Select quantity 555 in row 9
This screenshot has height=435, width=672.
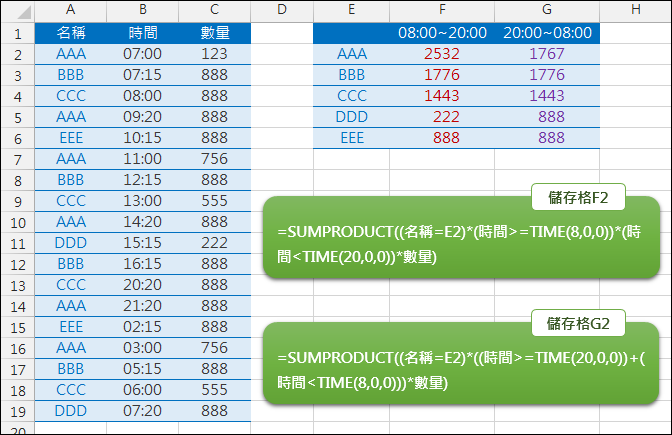(215, 201)
